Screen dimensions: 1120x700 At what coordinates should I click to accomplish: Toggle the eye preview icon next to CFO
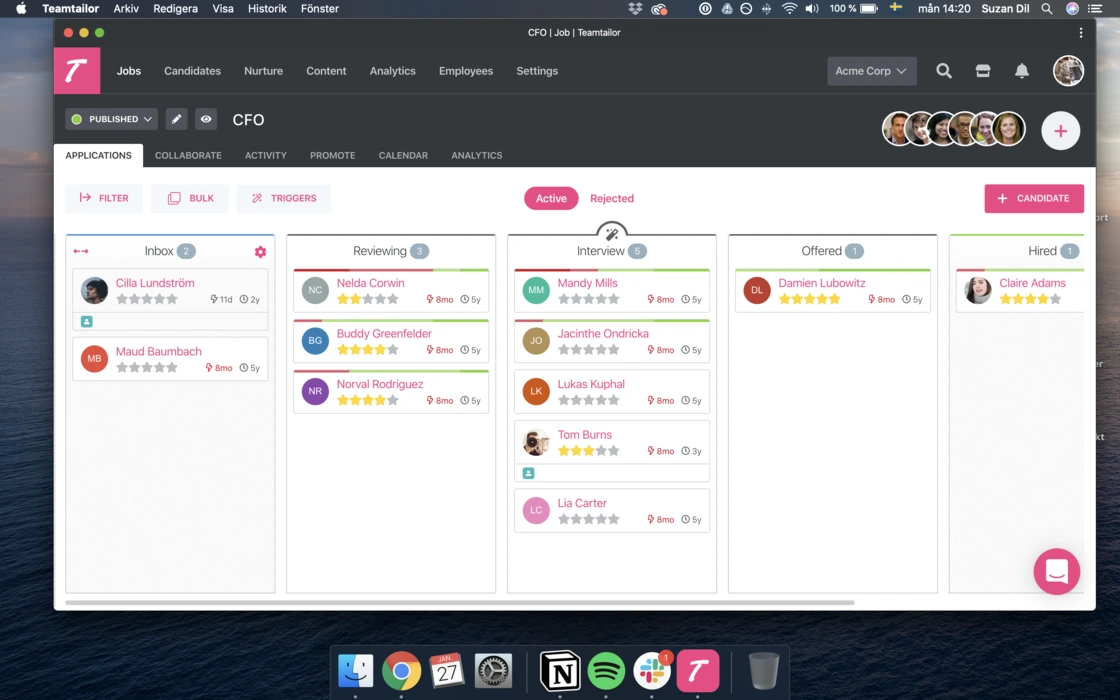(x=206, y=119)
